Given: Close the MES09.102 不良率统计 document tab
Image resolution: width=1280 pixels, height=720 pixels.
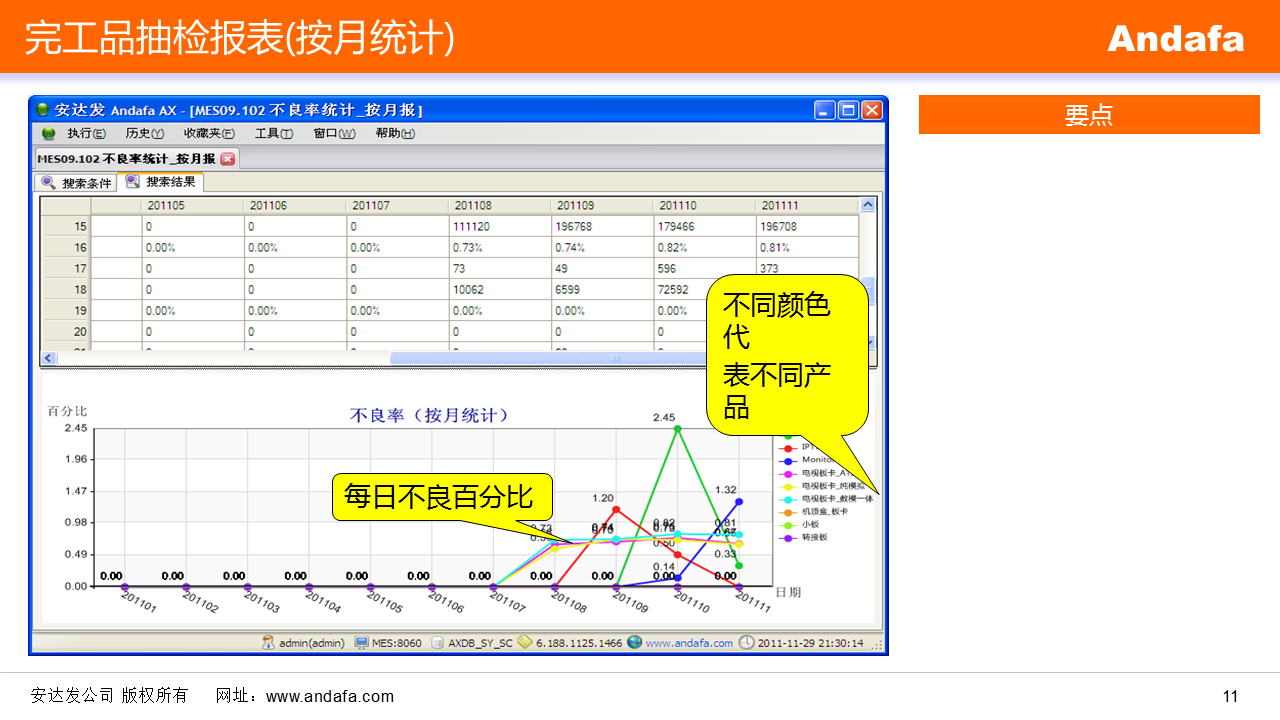Looking at the screenshot, I should coord(228,159).
